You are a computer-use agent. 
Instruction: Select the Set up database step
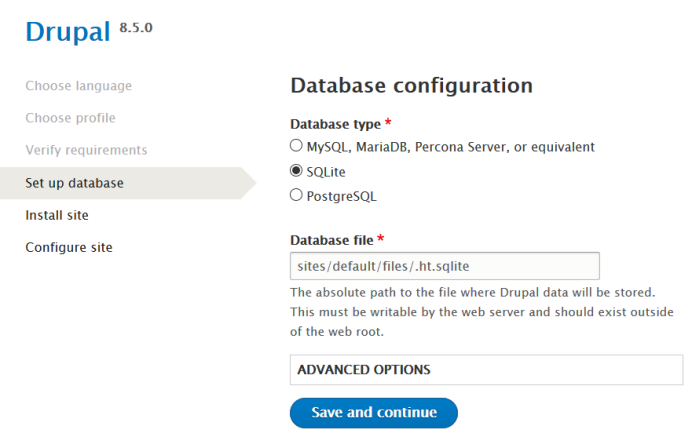click(x=75, y=183)
